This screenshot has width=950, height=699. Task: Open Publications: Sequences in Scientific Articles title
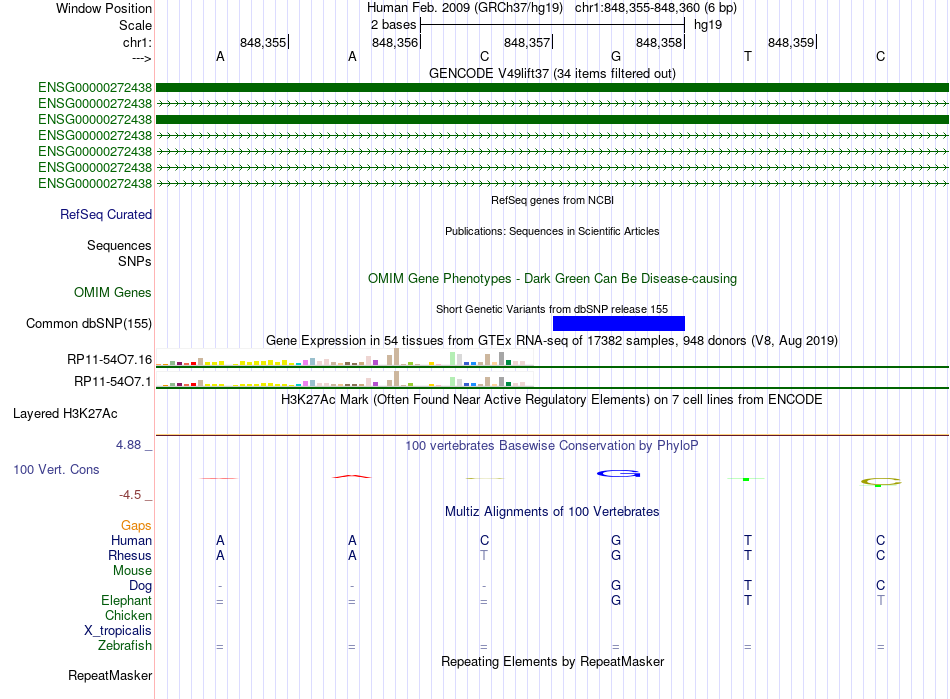(552, 231)
